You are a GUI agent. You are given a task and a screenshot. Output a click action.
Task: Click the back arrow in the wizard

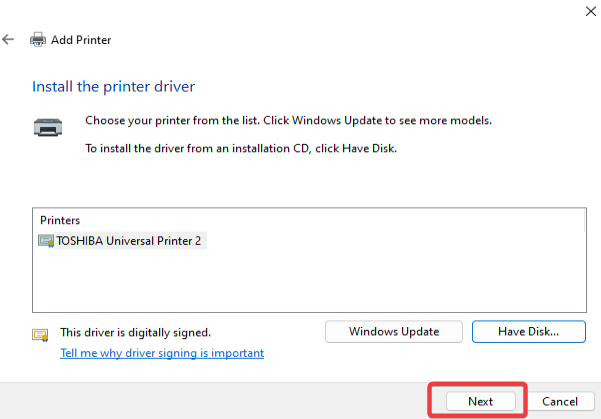pyautogui.click(x=9, y=40)
